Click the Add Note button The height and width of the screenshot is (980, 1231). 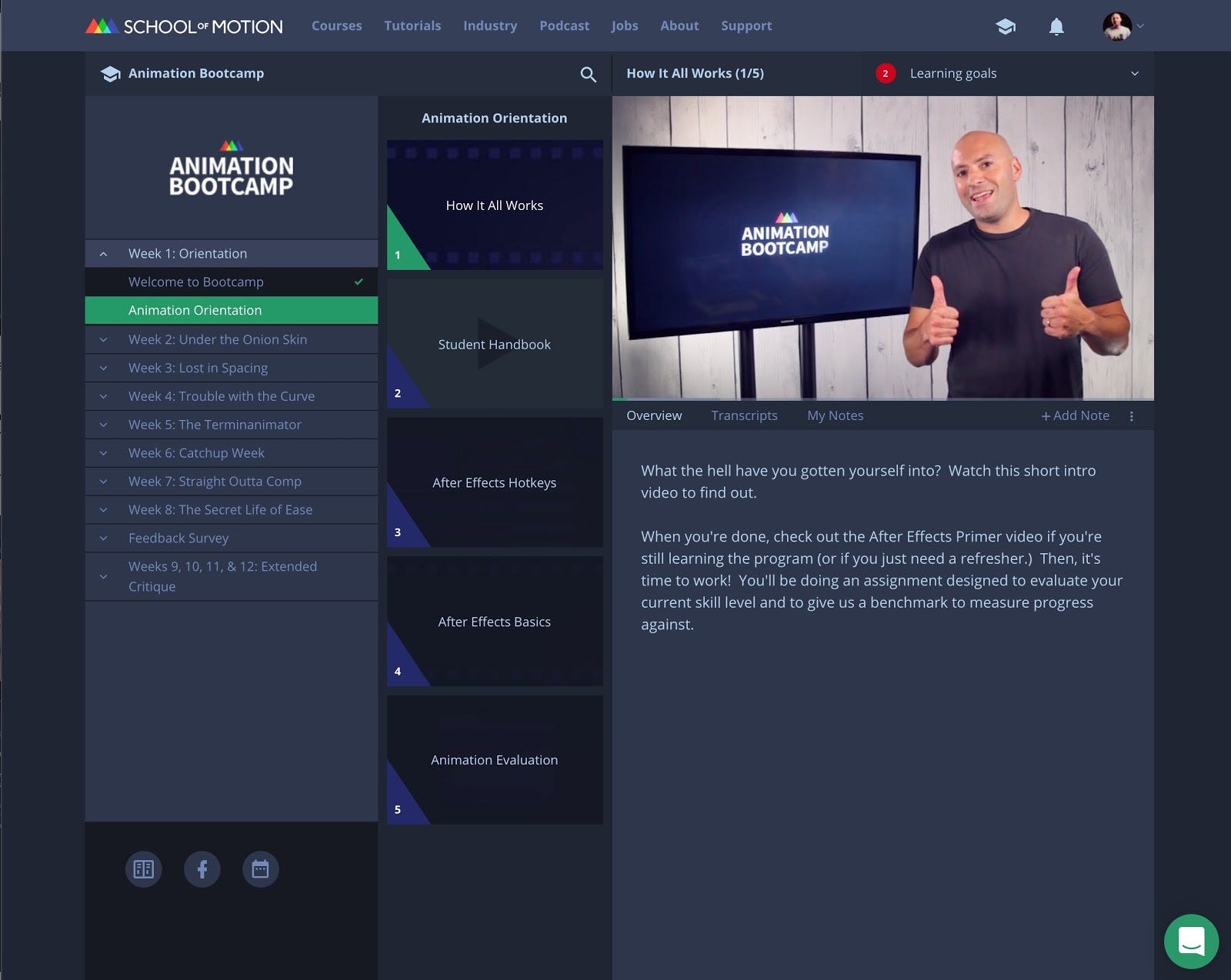point(1075,416)
